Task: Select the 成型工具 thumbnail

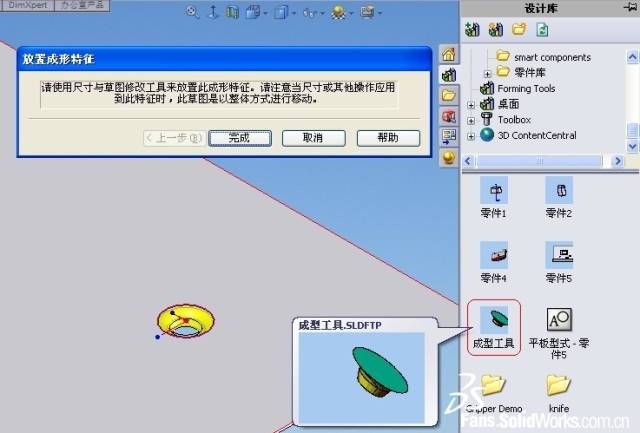Action: coord(493,326)
